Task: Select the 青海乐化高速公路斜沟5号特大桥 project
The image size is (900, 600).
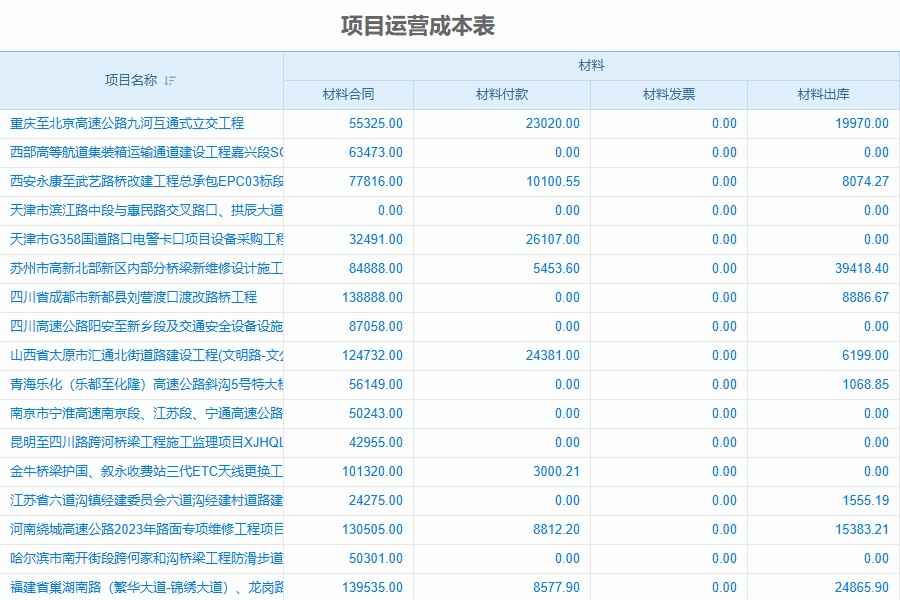Action: (140, 382)
